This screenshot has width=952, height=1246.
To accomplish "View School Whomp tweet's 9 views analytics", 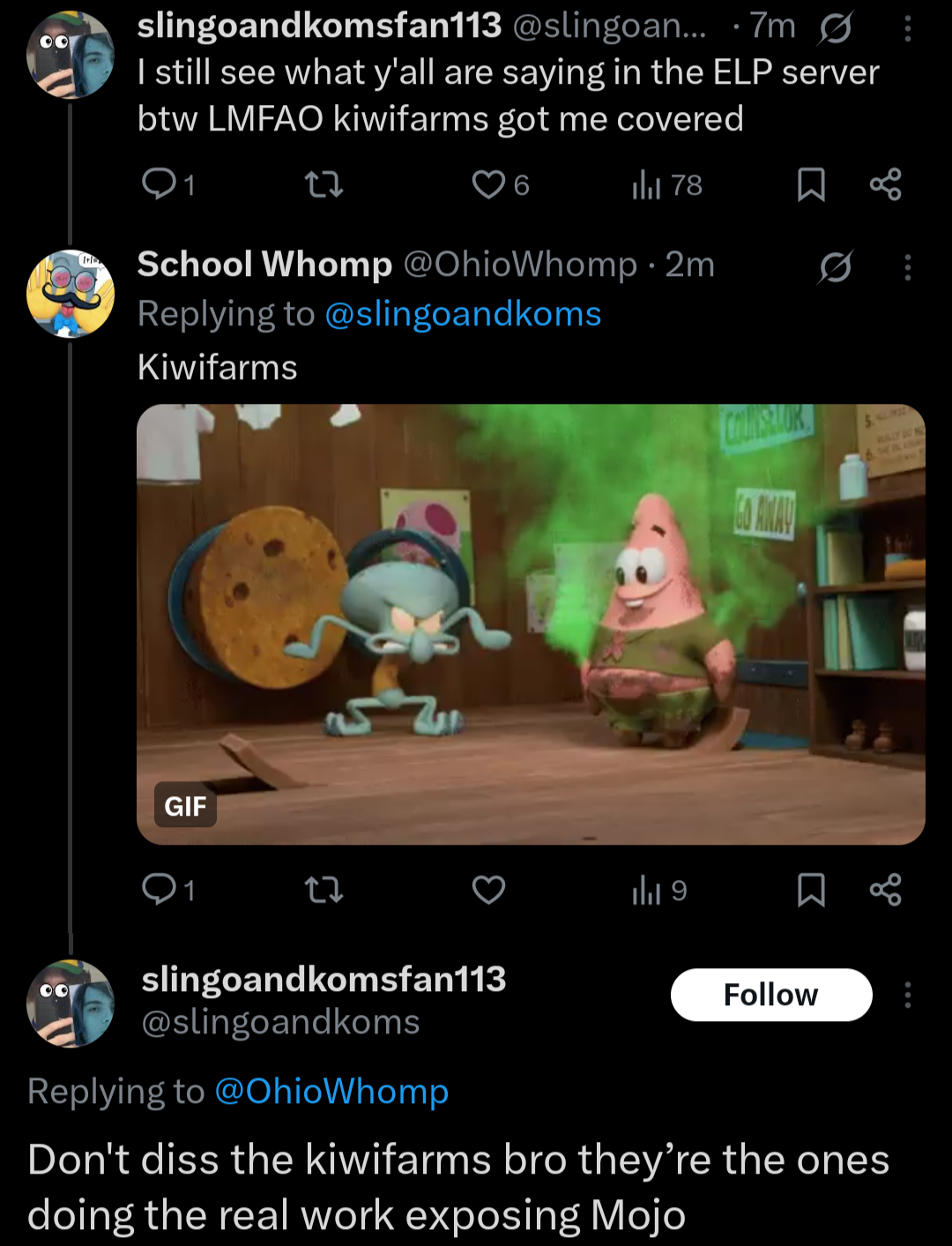I will [659, 890].
